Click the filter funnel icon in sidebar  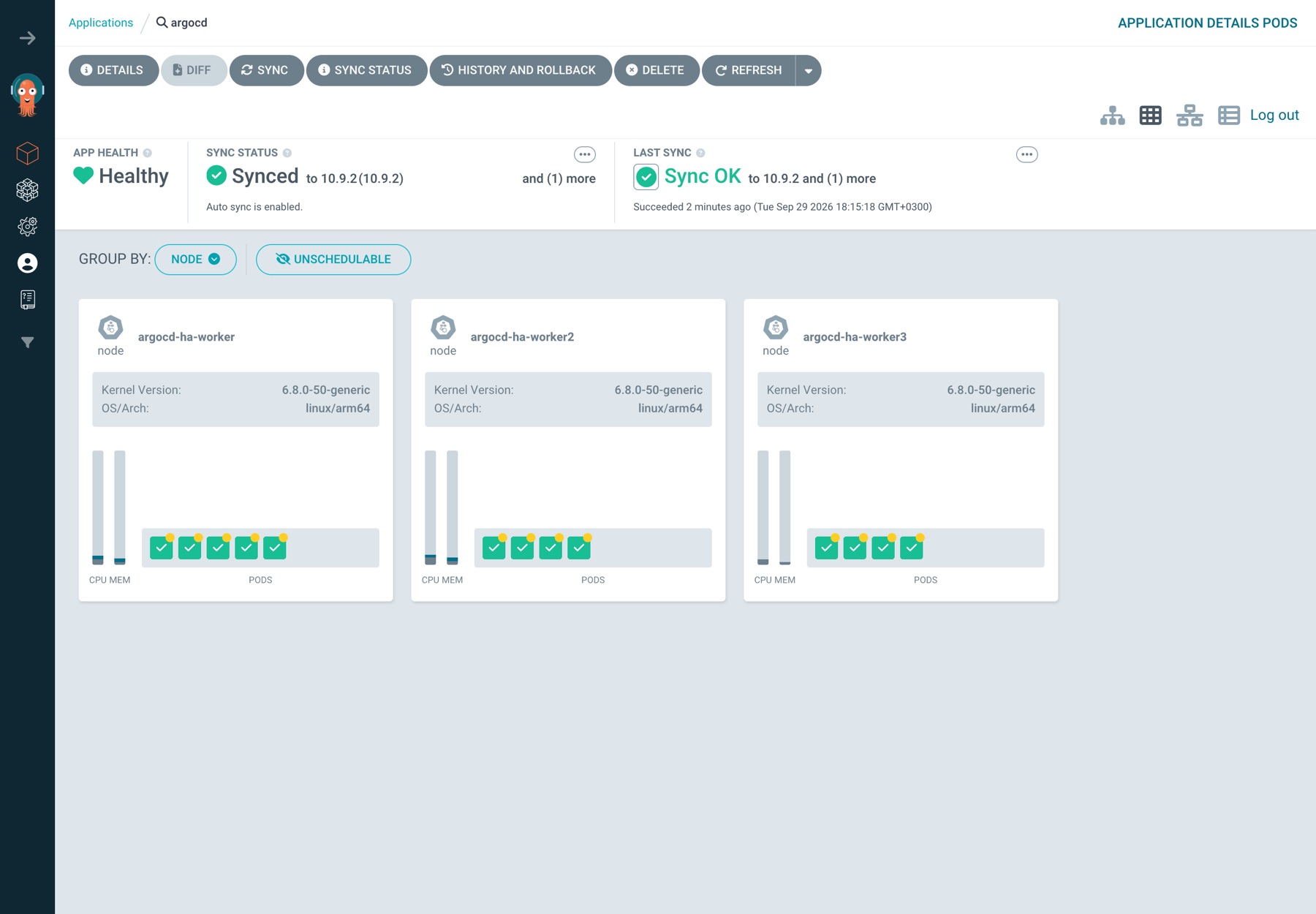click(x=28, y=342)
